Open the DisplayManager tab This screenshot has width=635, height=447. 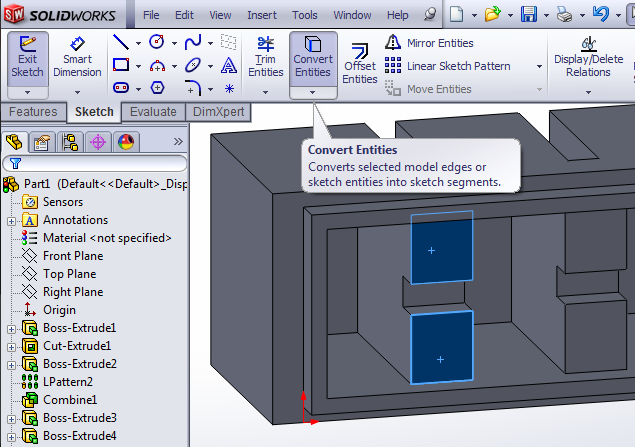coord(126,142)
